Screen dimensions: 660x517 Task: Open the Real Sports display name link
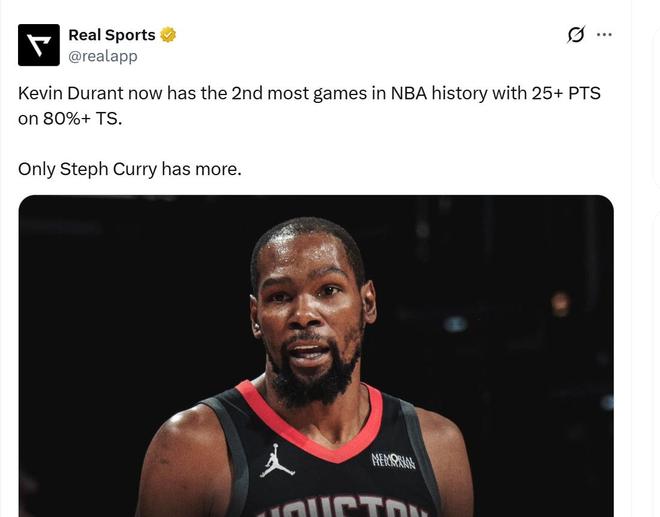(x=111, y=35)
